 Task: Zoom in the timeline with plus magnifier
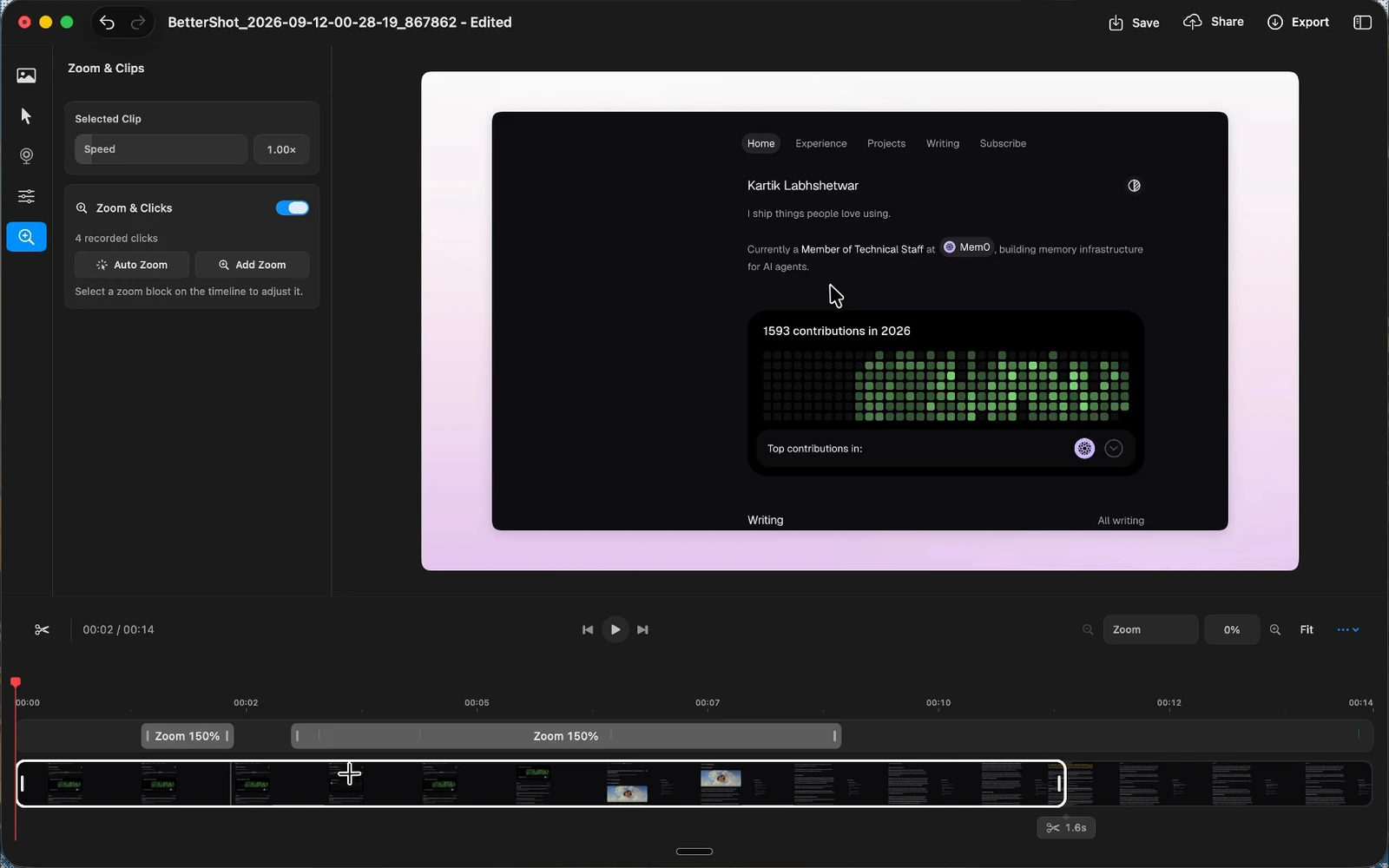tap(1275, 630)
